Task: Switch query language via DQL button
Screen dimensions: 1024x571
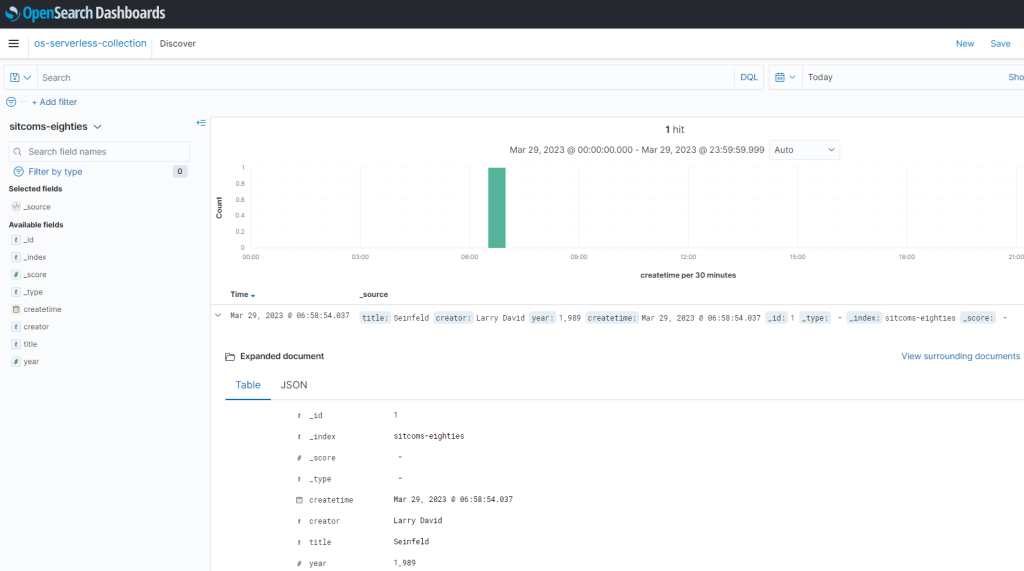Action: [749, 77]
